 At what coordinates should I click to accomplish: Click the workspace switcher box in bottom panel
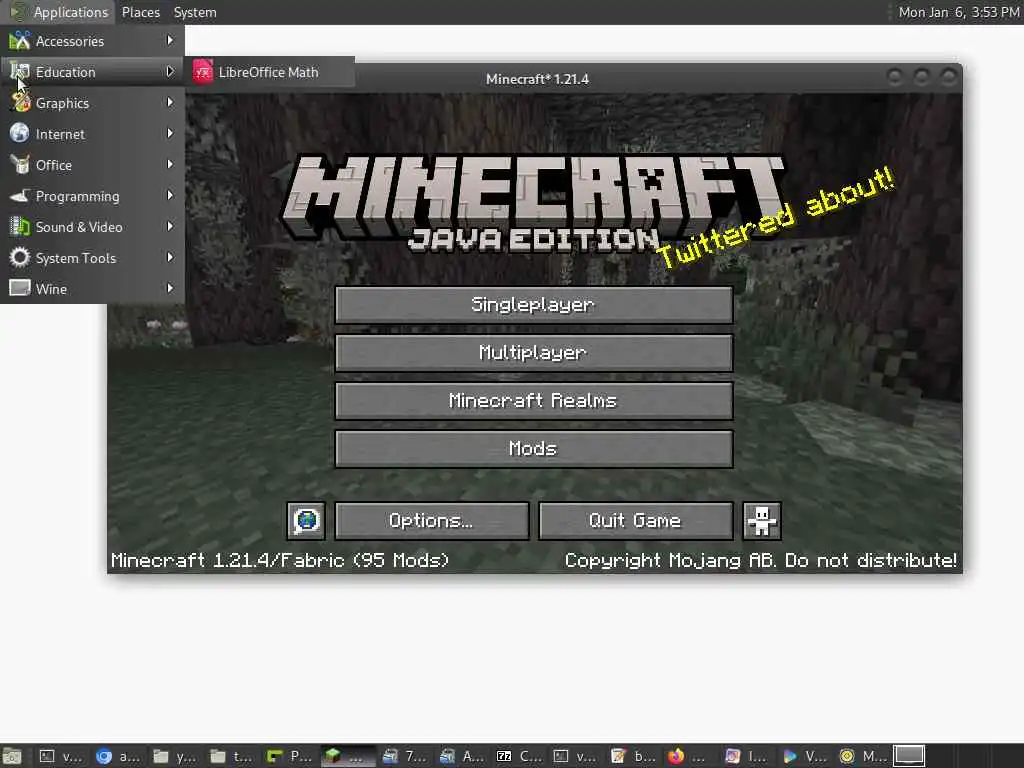[x=909, y=756]
